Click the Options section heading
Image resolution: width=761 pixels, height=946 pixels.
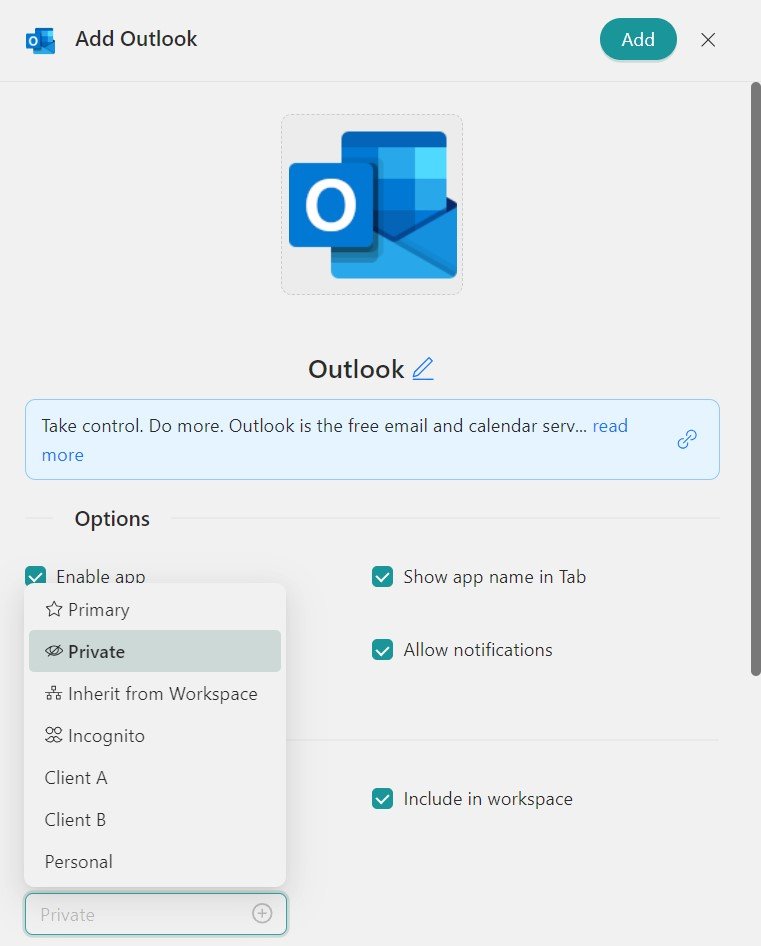112,519
